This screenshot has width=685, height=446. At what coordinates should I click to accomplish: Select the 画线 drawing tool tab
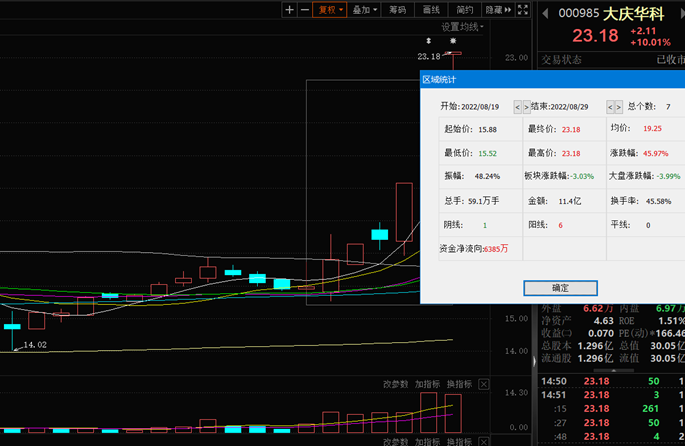point(431,10)
